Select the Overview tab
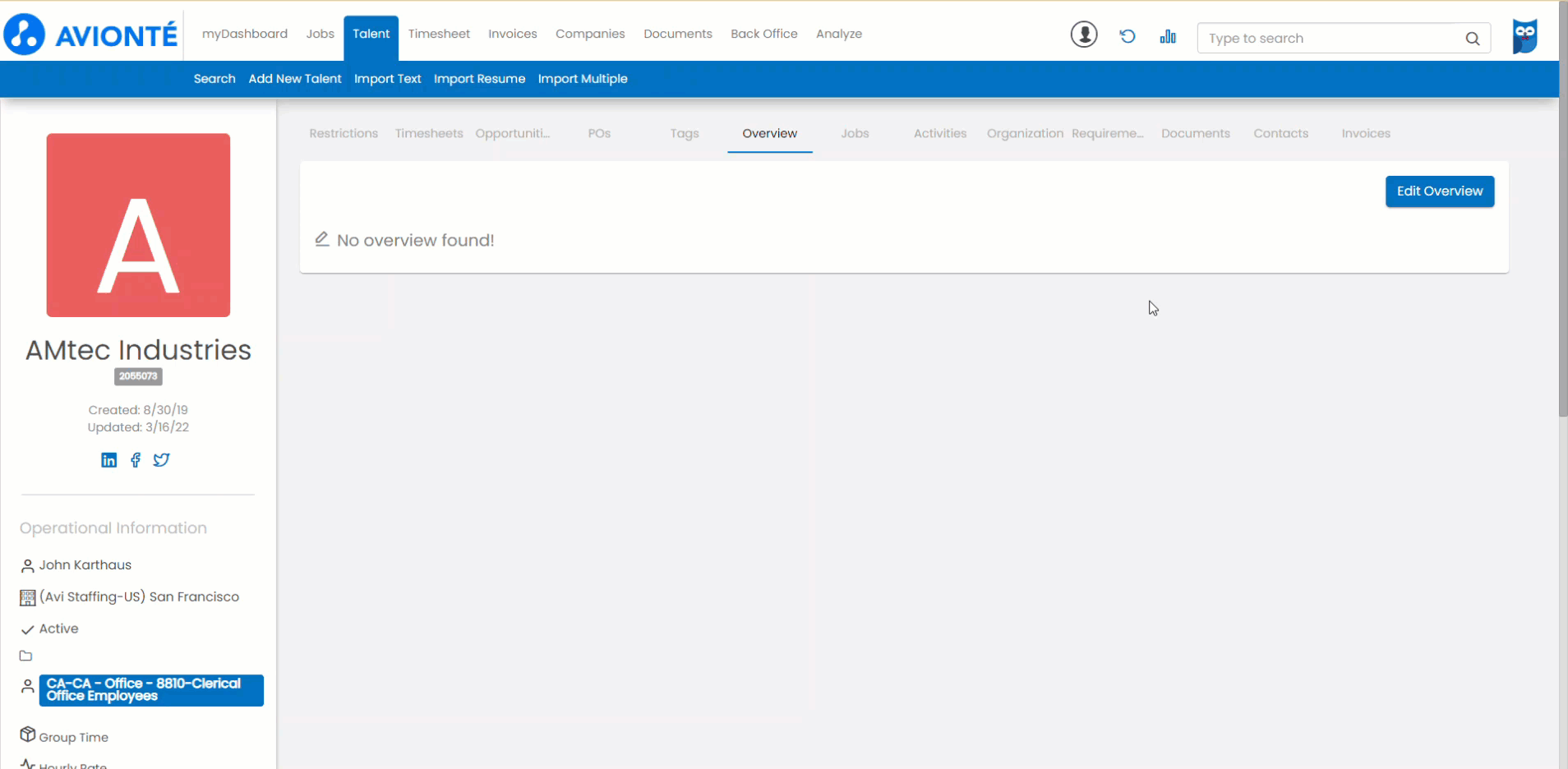Image resolution: width=1568 pixels, height=769 pixels. pyautogui.click(x=770, y=133)
